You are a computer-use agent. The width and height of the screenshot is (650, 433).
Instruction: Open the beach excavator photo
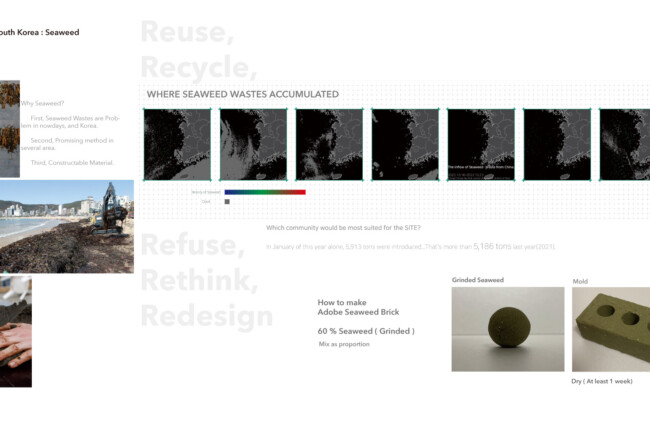(x=66, y=226)
